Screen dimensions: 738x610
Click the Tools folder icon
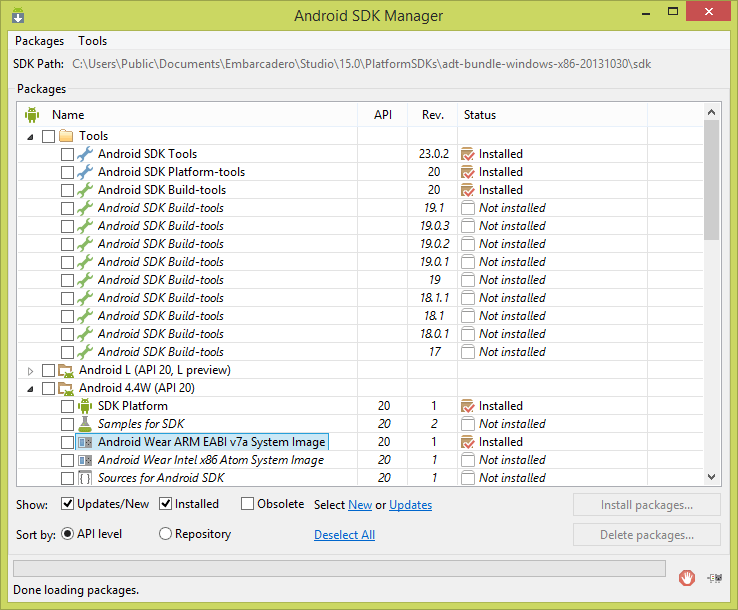point(66,136)
